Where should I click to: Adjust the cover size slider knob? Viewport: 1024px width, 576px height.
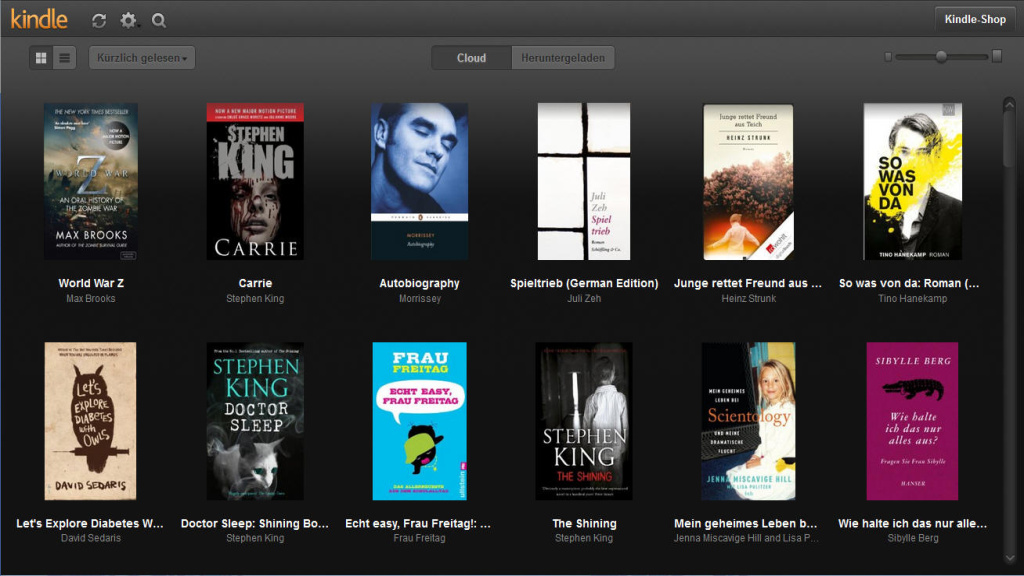click(941, 57)
